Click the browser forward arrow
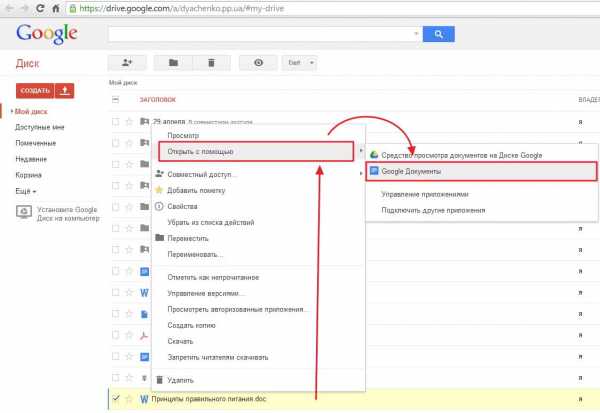The width and height of the screenshot is (600, 413). (24, 8)
